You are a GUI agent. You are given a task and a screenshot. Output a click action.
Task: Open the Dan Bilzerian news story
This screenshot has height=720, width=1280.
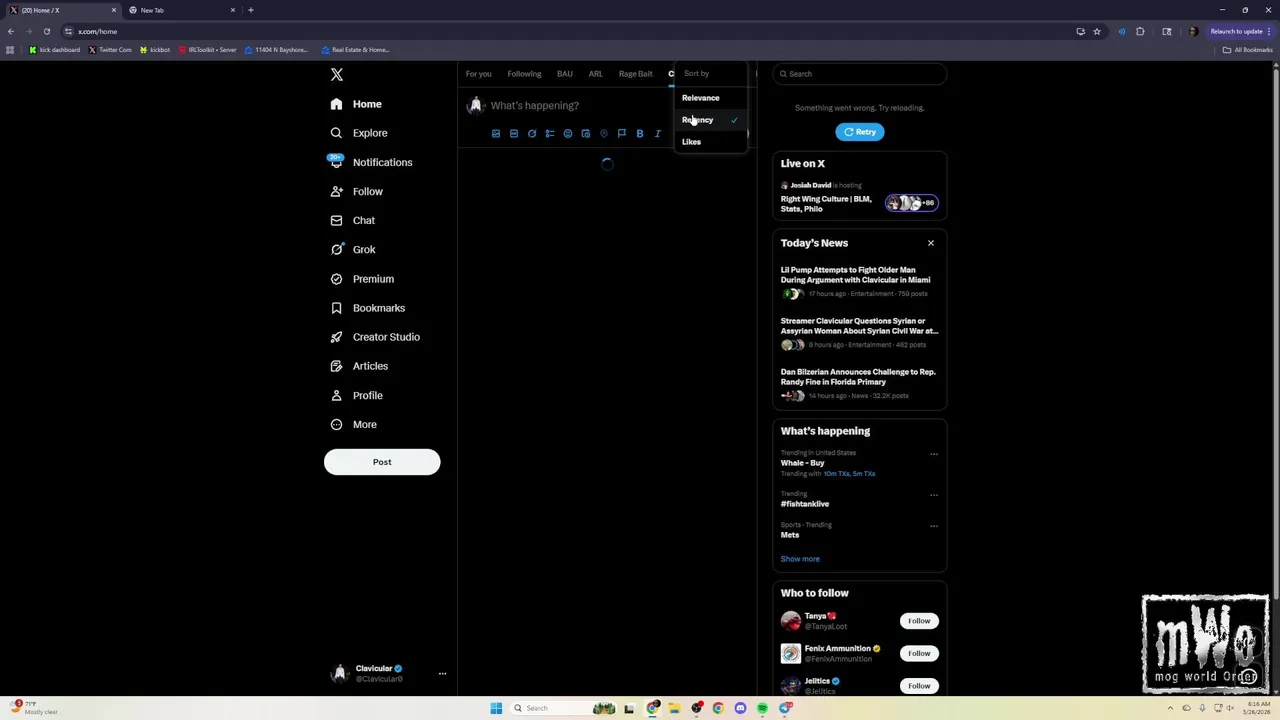coord(859,383)
